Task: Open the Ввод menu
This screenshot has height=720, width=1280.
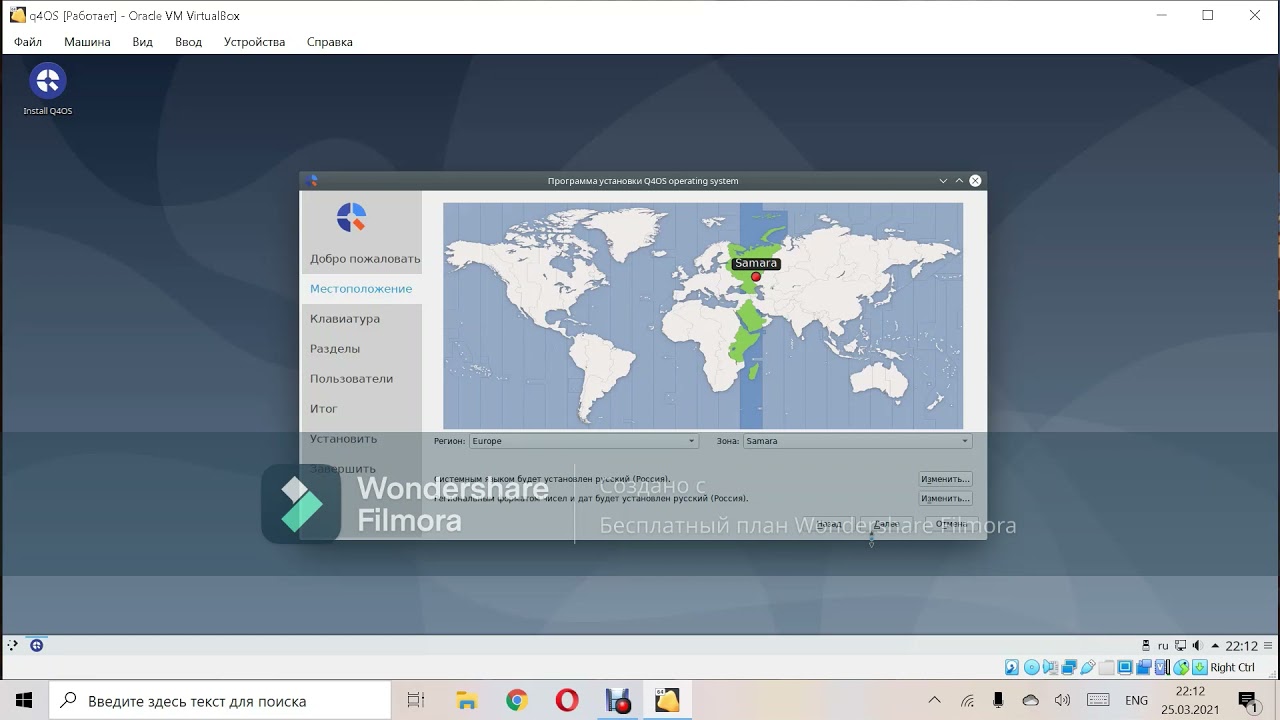Action: pyautogui.click(x=188, y=42)
